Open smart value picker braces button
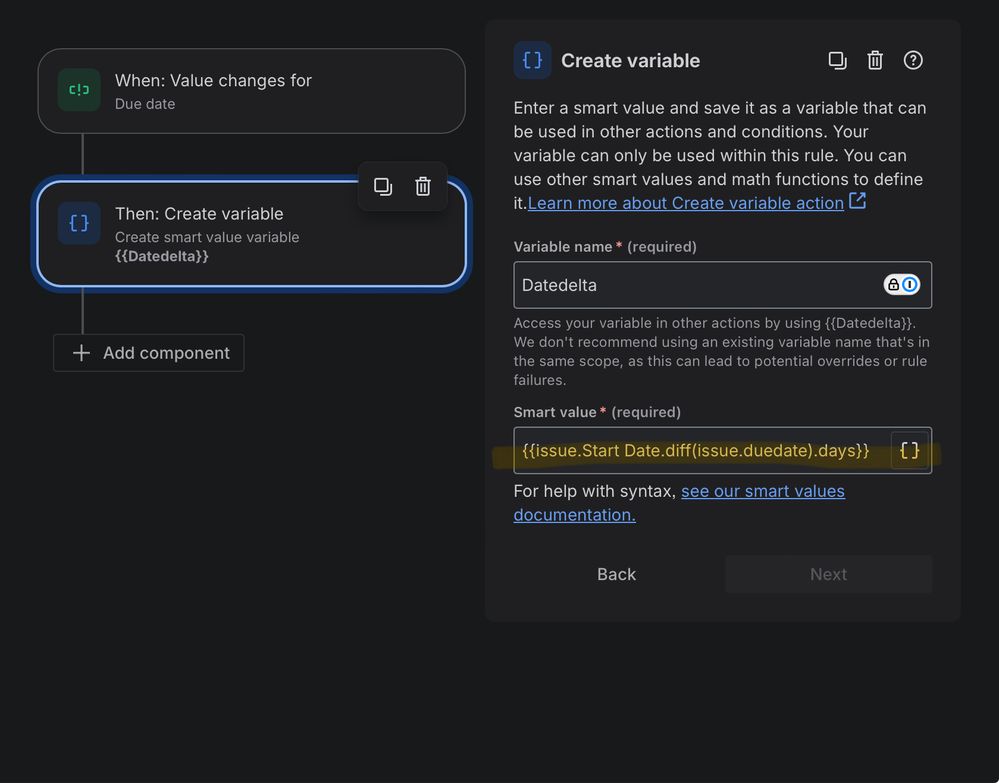The width and height of the screenshot is (999, 783). [x=910, y=450]
